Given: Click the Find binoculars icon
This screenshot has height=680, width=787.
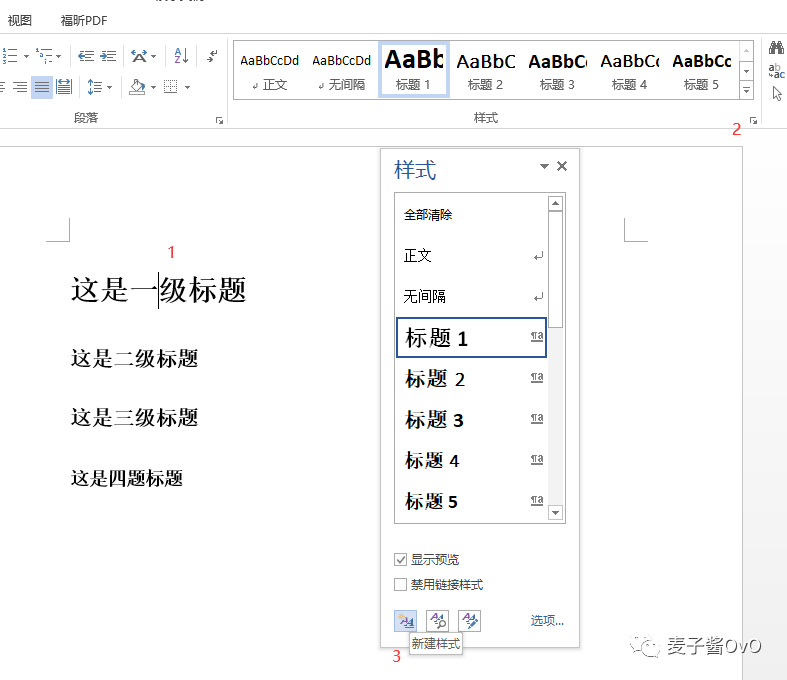Looking at the screenshot, I should (776, 48).
